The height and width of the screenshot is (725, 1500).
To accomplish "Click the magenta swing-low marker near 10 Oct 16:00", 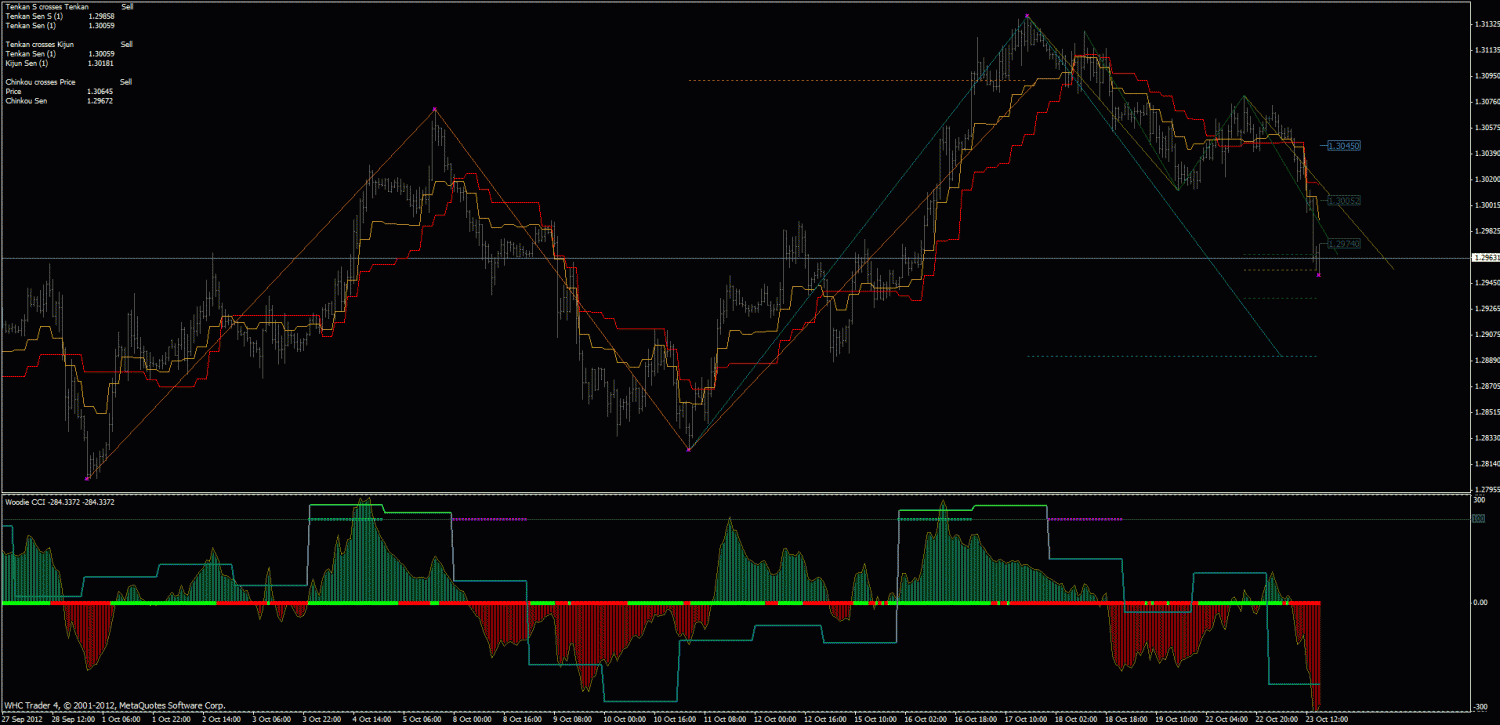I will pyautogui.click(x=689, y=450).
